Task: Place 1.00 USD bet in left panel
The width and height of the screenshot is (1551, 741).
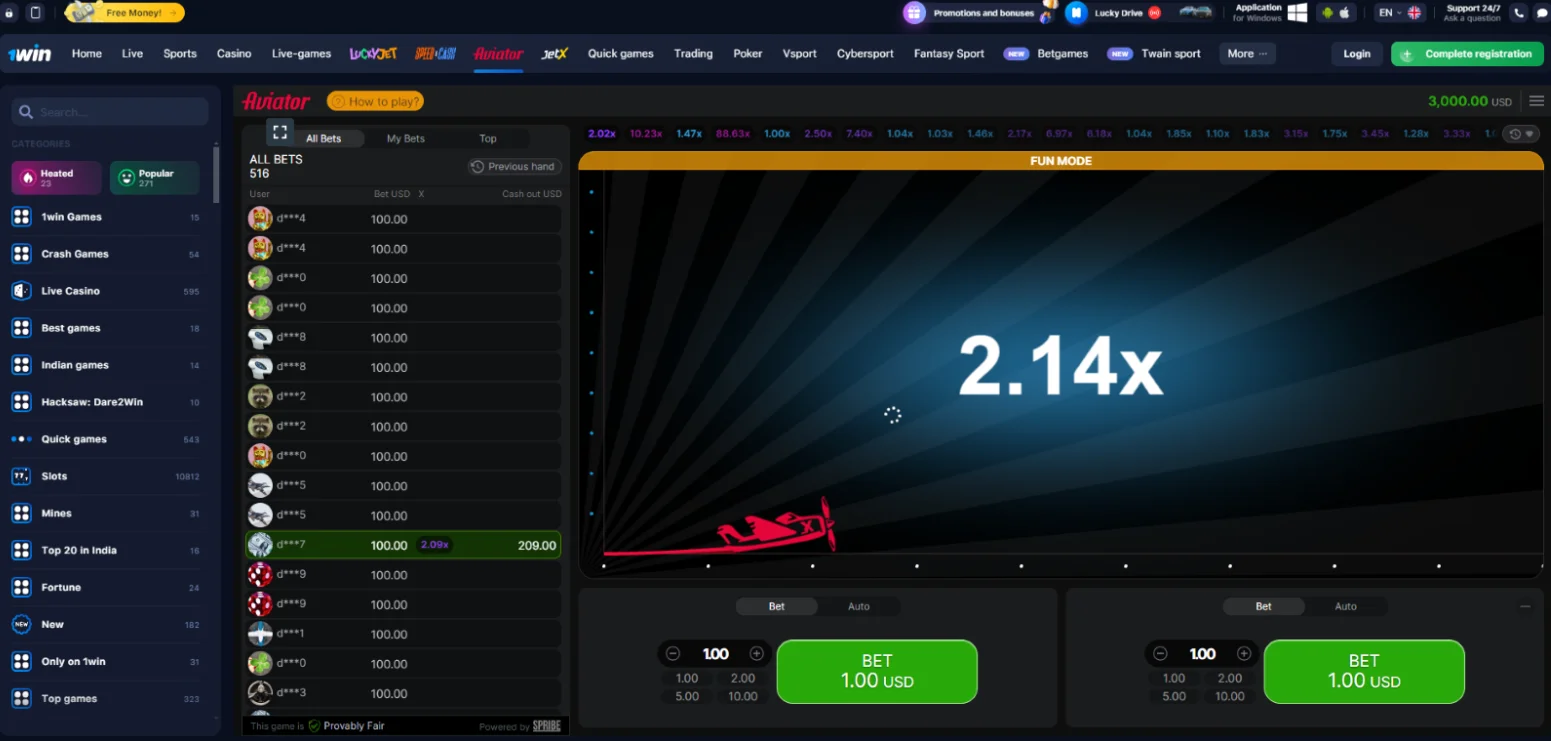Action: point(877,672)
